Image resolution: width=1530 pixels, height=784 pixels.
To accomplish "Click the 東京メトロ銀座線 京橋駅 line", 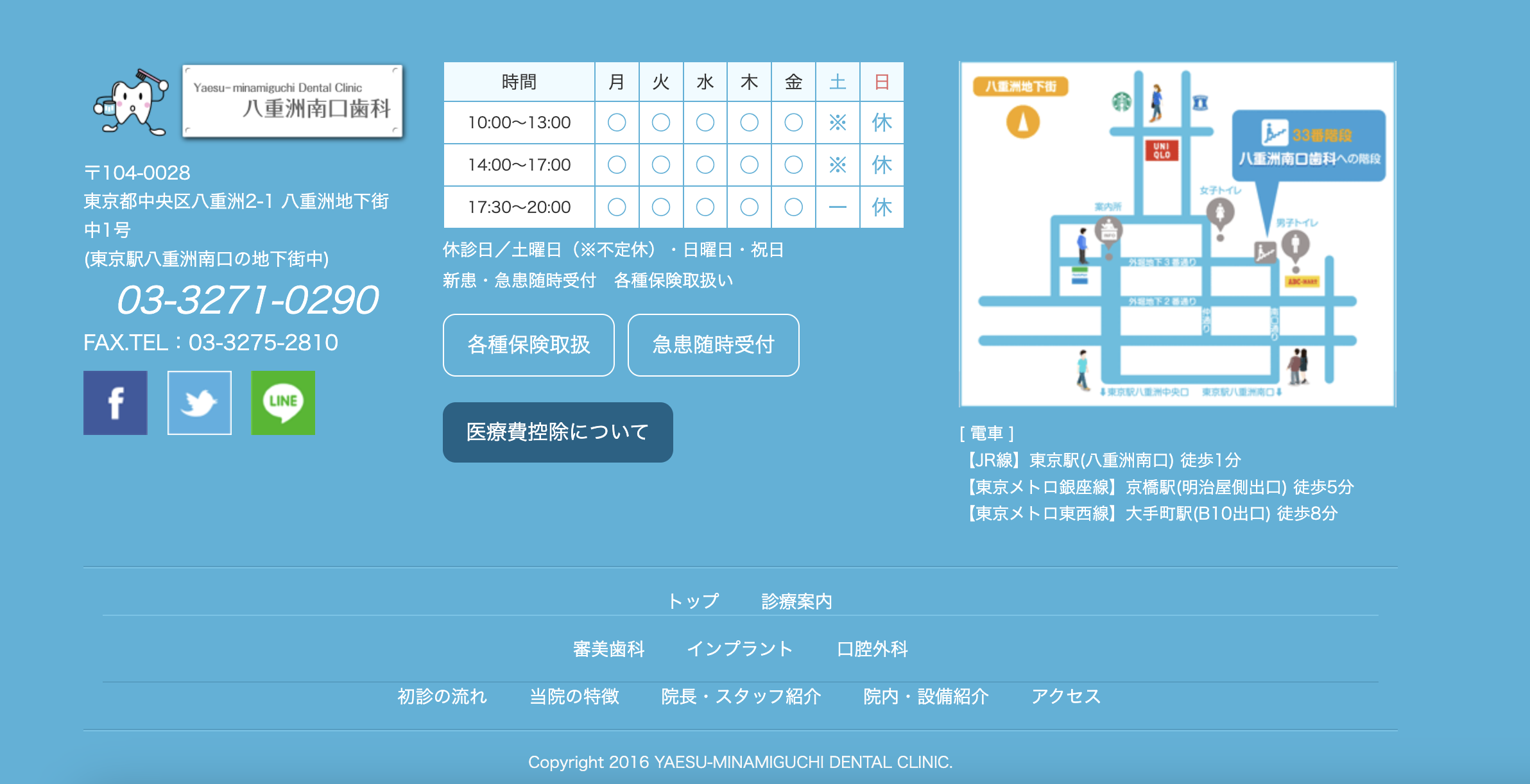I will pyautogui.click(x=1158, y=487).
